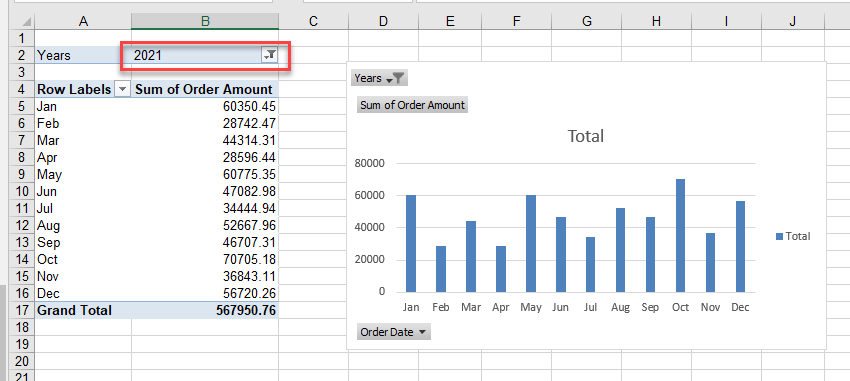Select the Feb row label cell

pyautogui.click(x=83, y=123)
